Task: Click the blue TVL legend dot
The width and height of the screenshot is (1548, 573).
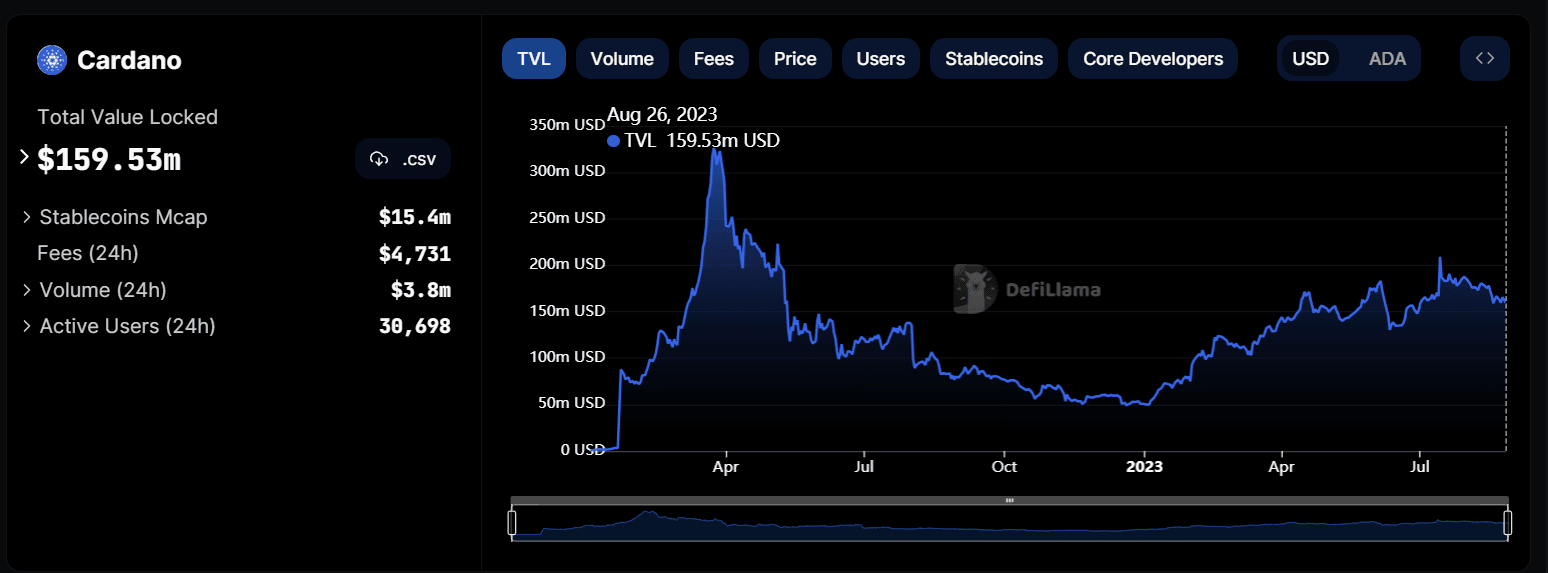Action: 613,141
